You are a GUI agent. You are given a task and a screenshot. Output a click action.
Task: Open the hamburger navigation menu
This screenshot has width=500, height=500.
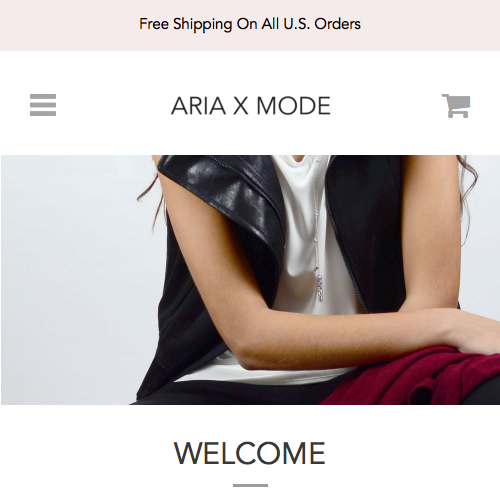[43, 105]
